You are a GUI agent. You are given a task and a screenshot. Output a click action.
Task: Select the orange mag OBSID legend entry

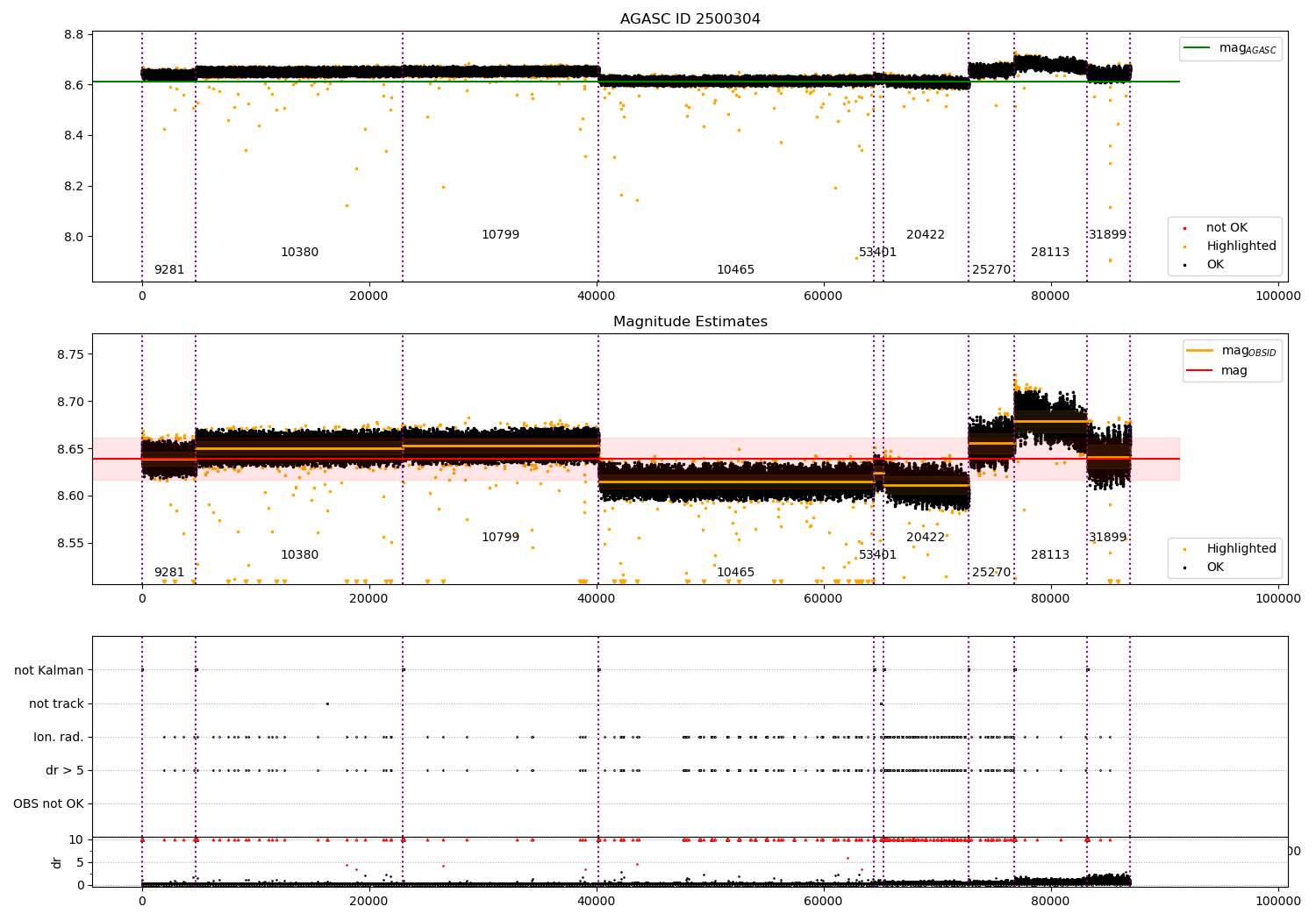click(x=1232, y=351)
